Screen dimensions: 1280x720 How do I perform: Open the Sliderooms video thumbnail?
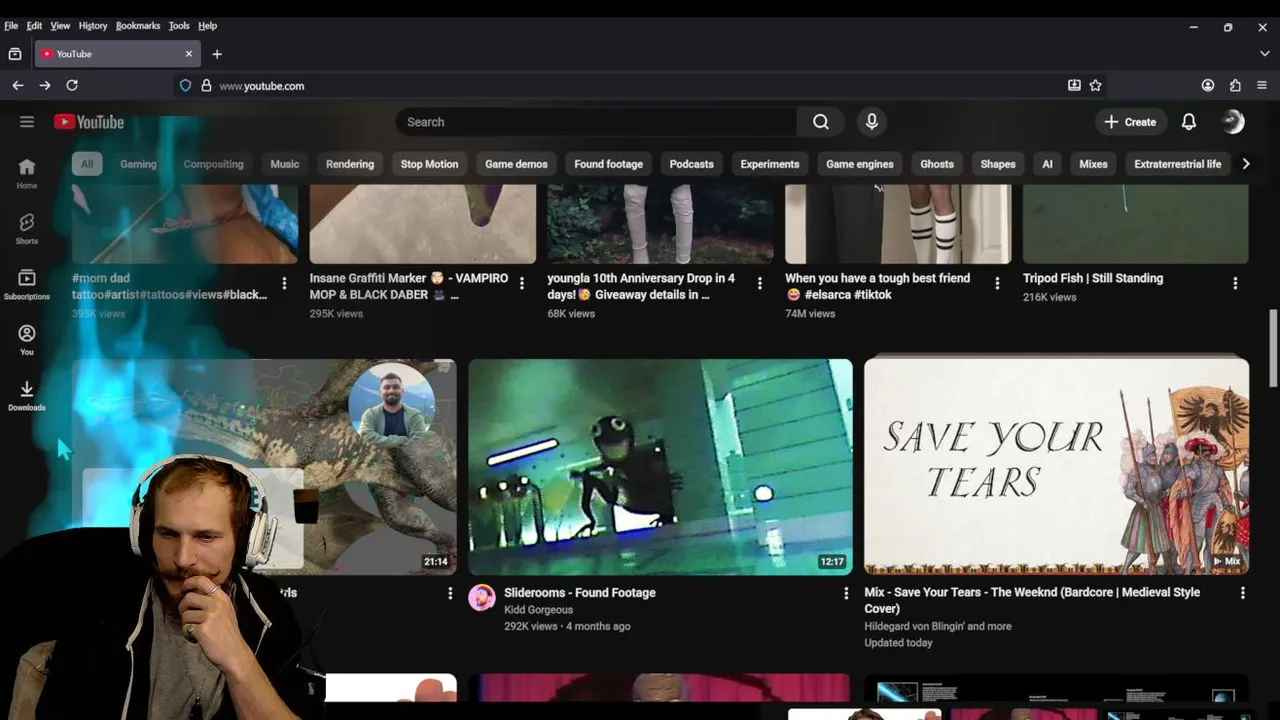click(660, 467)
